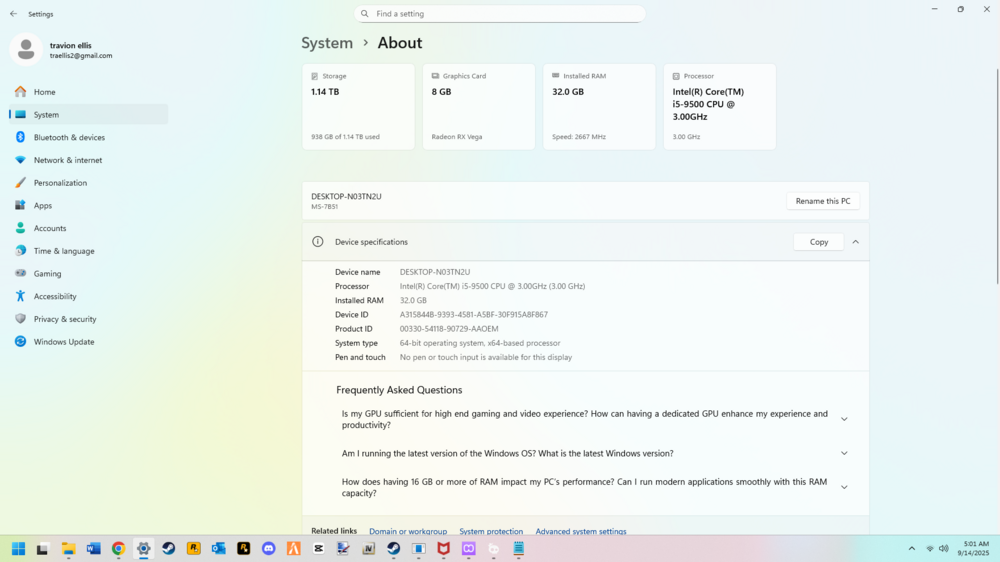Open Bluetooth & devices settings
Viewport: 1000px width, 562px height.
point(89,137)
